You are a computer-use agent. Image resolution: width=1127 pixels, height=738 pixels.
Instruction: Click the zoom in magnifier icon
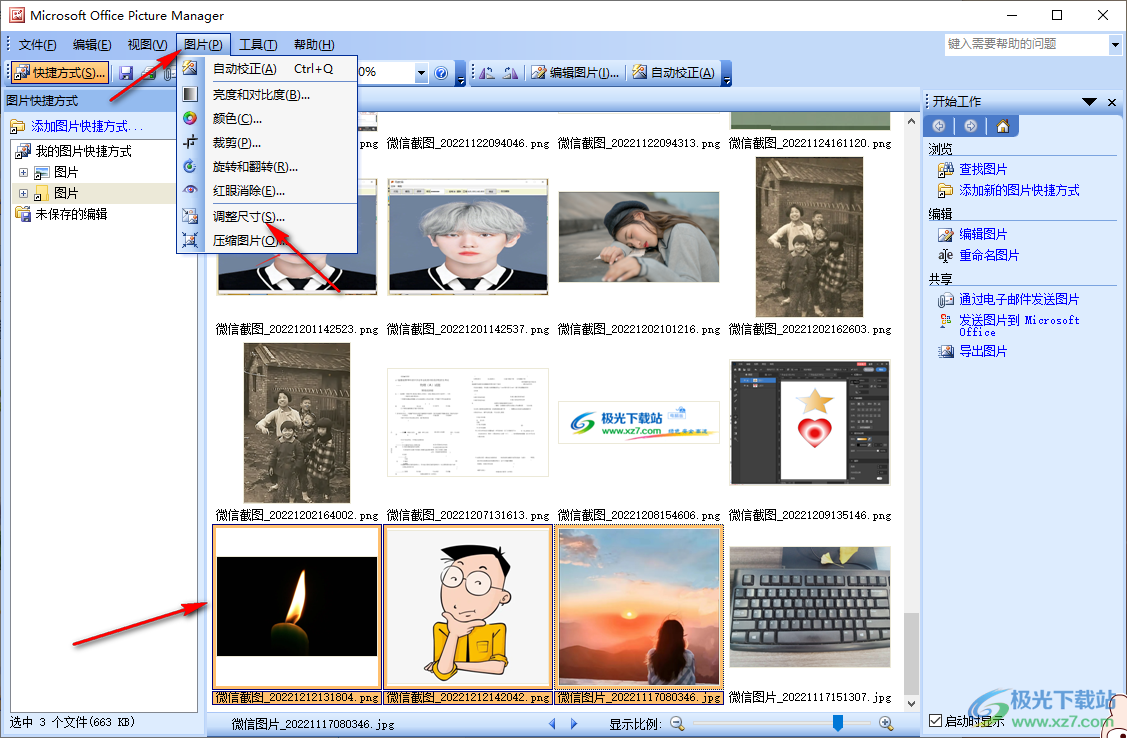(x=886, y=724)
